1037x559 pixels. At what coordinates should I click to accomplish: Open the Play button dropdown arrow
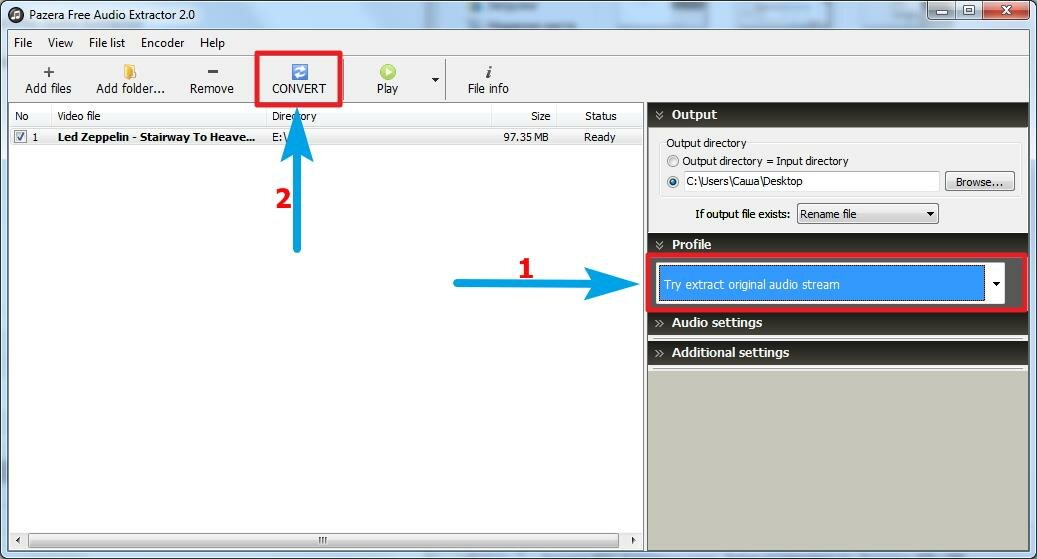(x=435, y=80)
